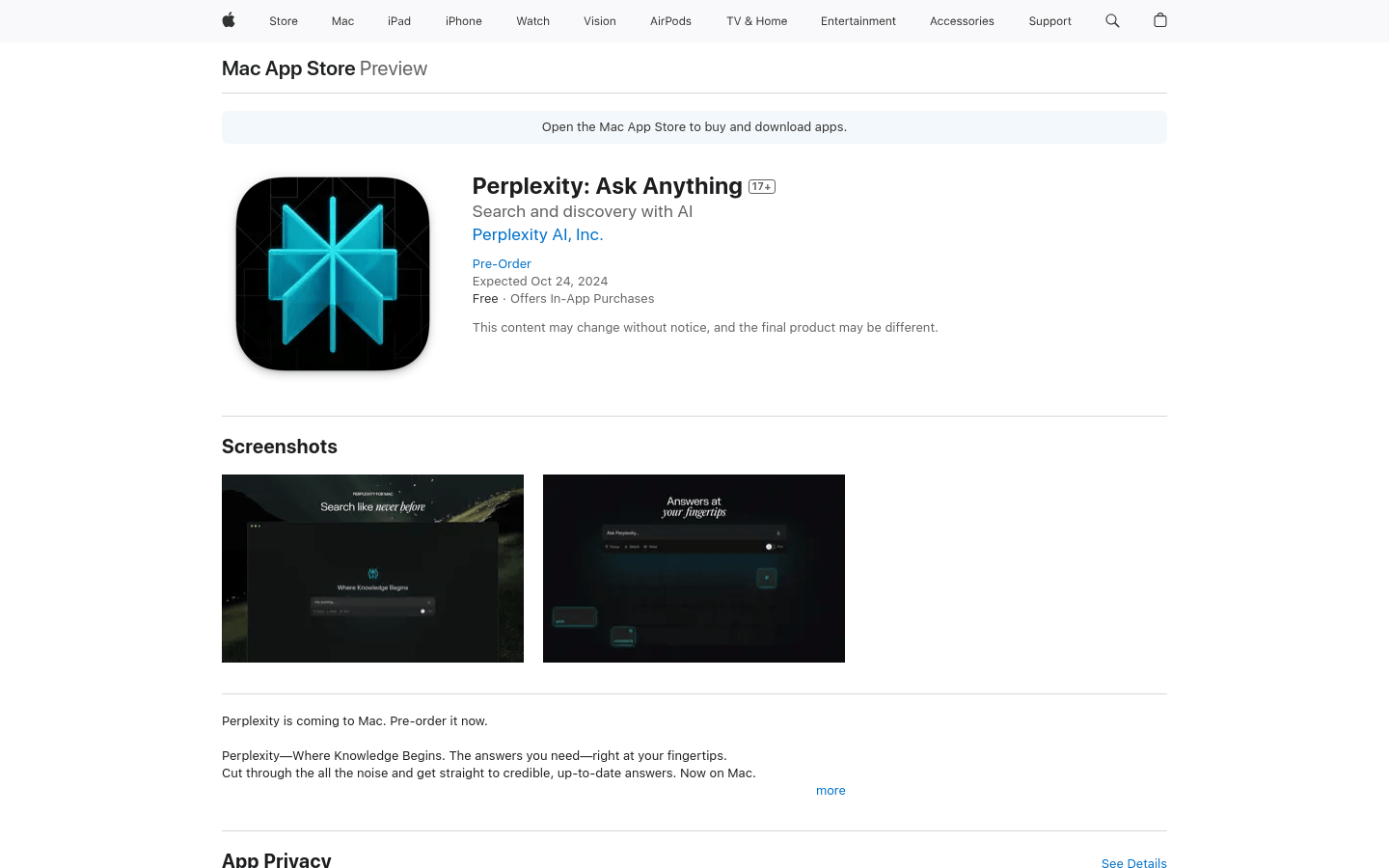Open the 'Answers at your fingertips' screenshot
This screenshot has height=868, width=1389.
(694, 568)
